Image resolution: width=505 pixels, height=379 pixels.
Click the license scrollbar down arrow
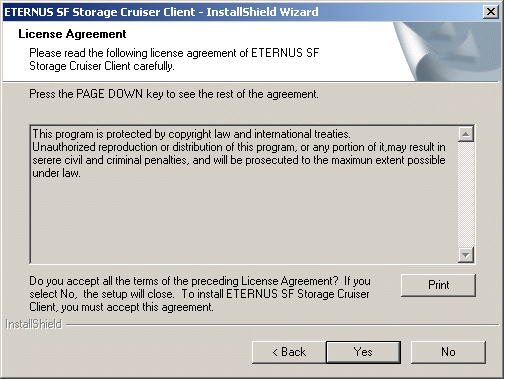point(466,255)
